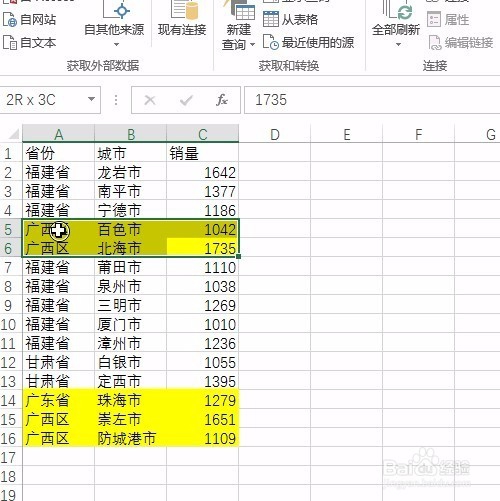
Task: Click cell containing 省份
Action: 59,153
